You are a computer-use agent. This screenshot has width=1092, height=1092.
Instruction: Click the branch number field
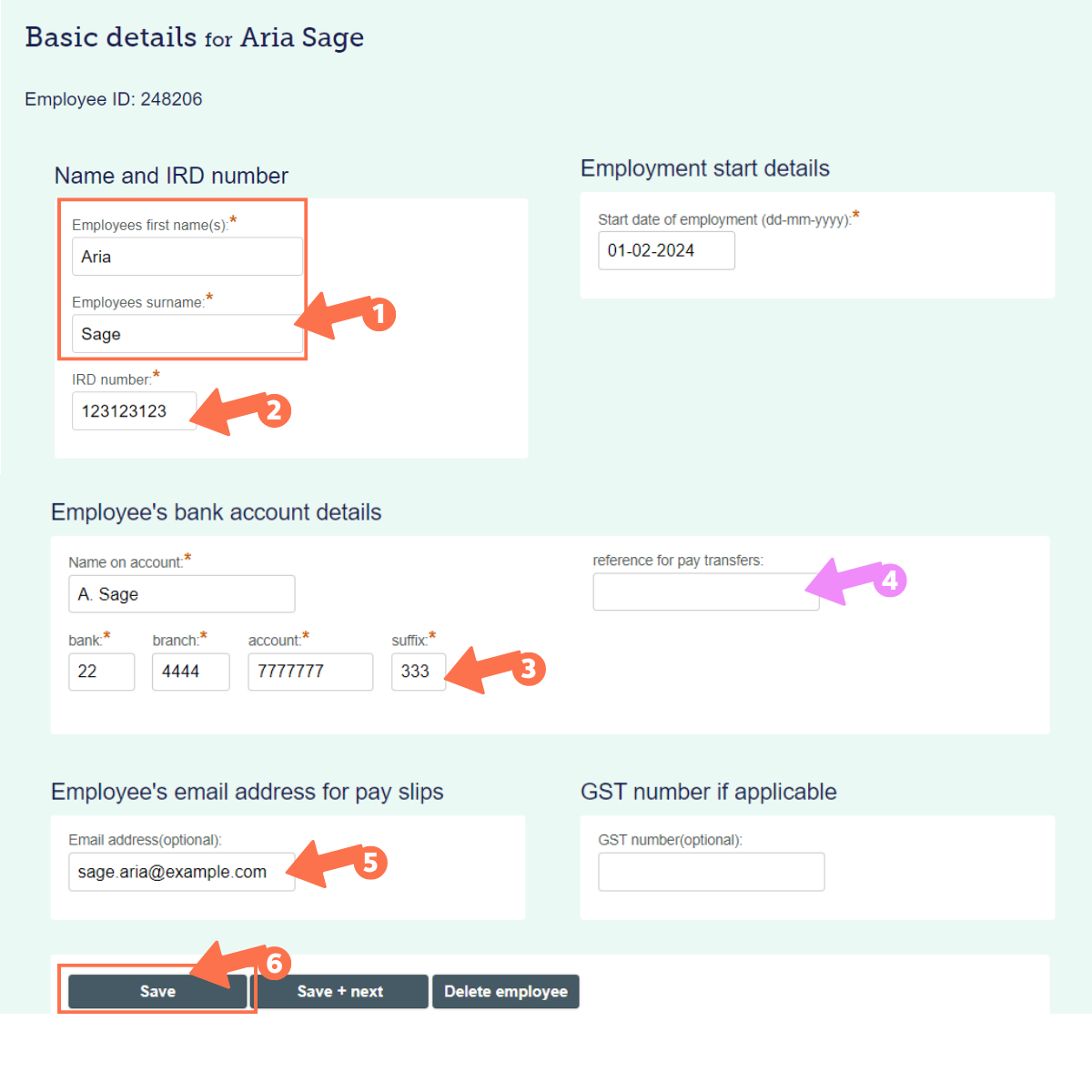[x=190, y=672]
